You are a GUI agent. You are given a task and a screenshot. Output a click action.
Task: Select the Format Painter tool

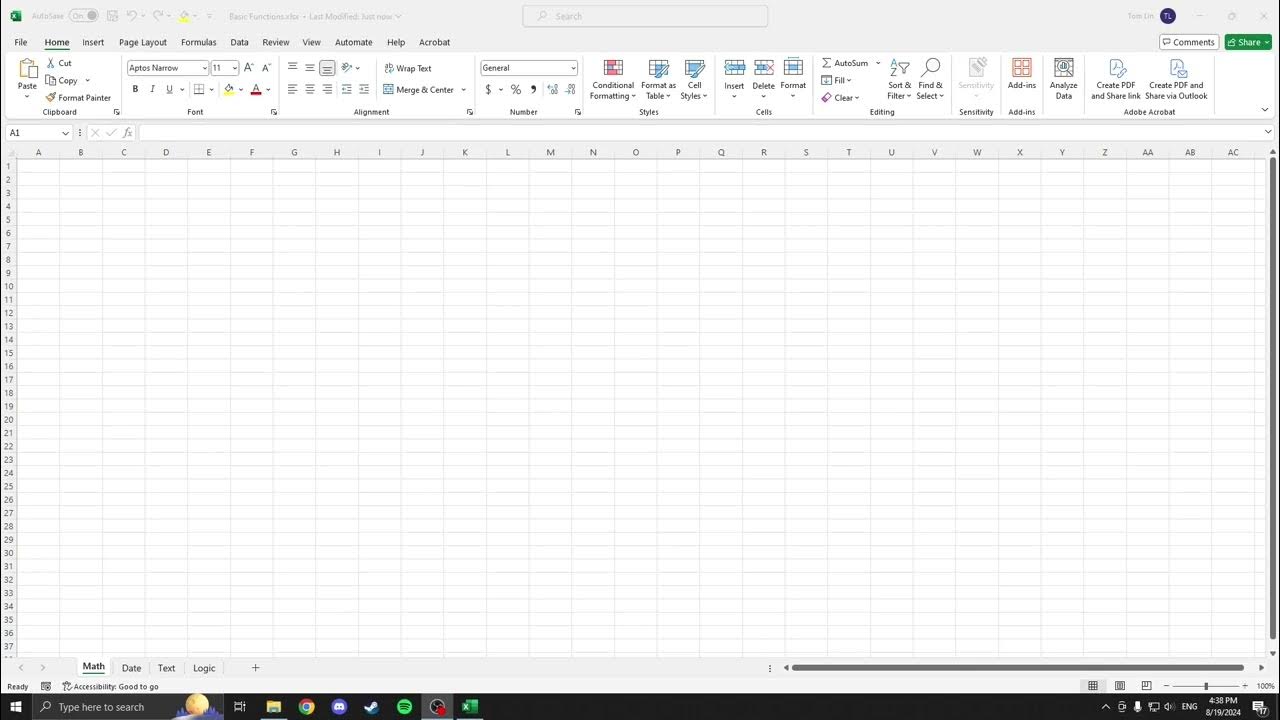pyautogui.click(x=78, y=98)
